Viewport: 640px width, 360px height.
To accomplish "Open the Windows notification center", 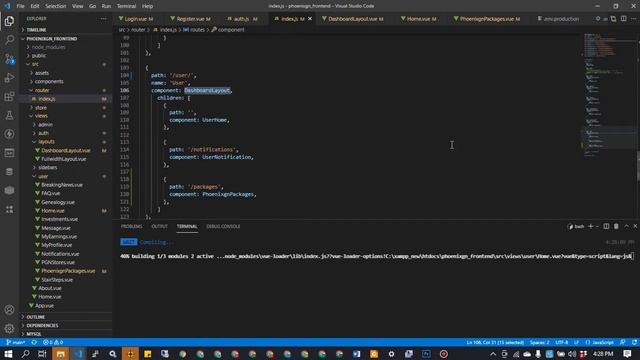I will tap(627, 353).
